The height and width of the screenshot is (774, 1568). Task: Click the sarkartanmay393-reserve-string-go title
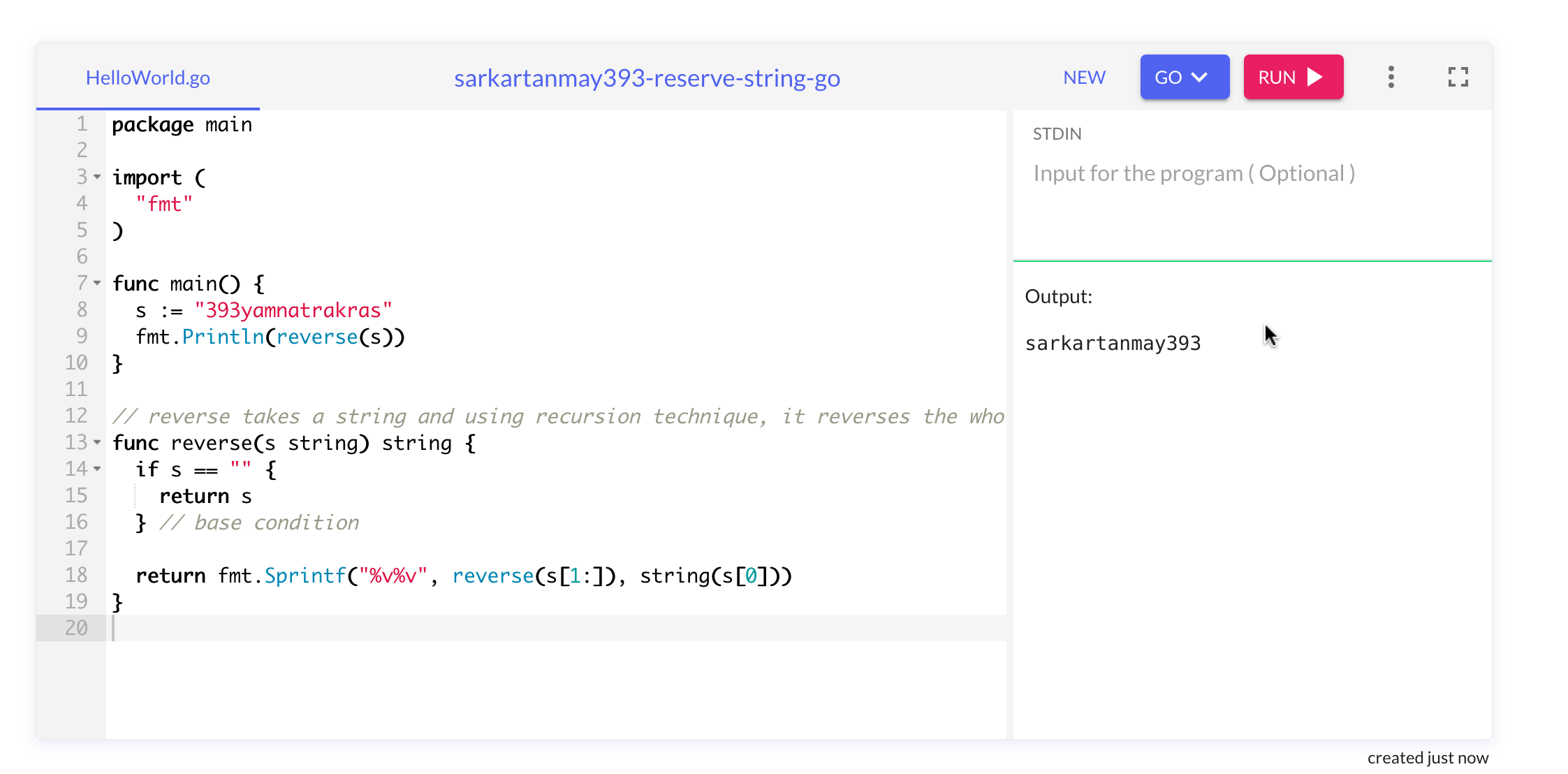647,78
